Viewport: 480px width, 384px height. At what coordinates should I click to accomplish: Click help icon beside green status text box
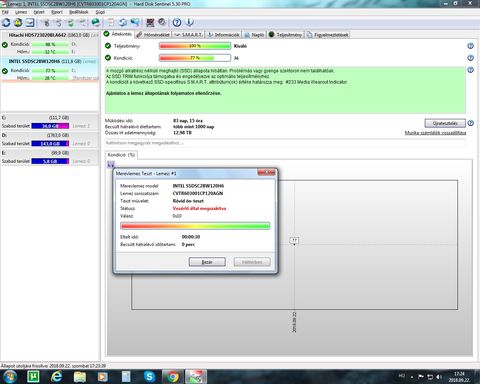pos(470,70)
